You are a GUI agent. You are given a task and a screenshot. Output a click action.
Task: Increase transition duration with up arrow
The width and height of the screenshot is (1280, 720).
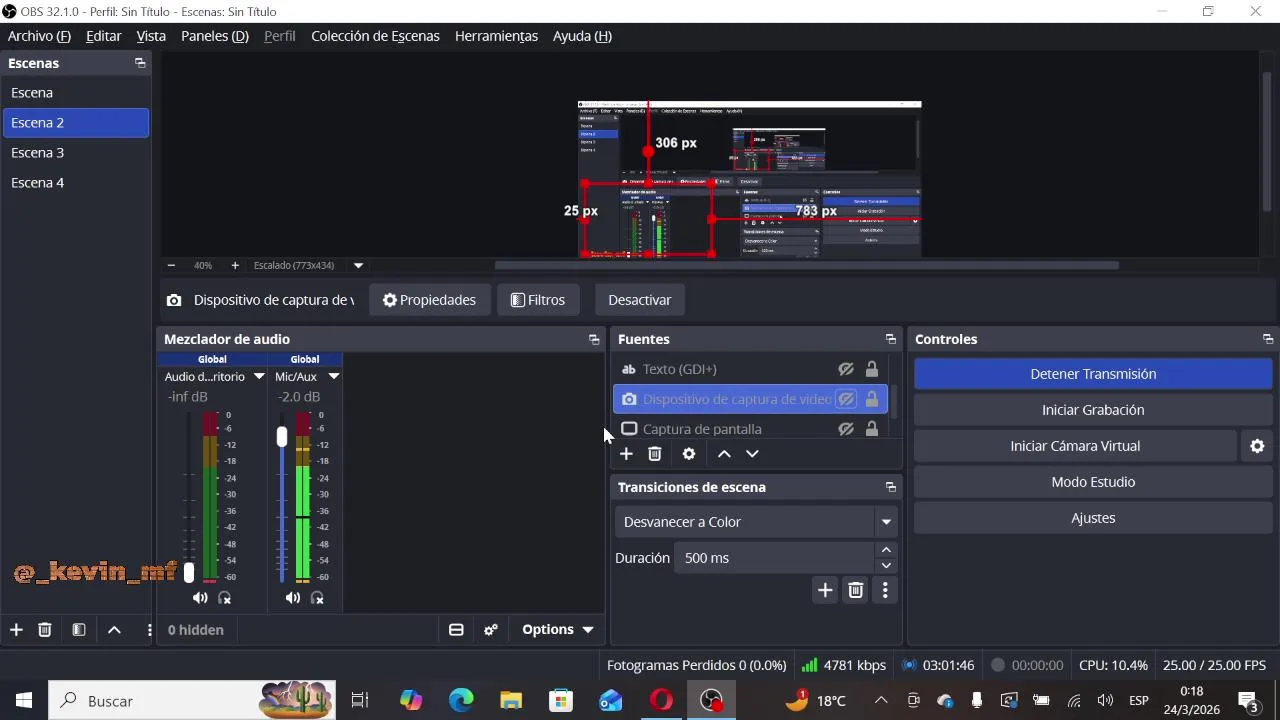pos(886,550)
